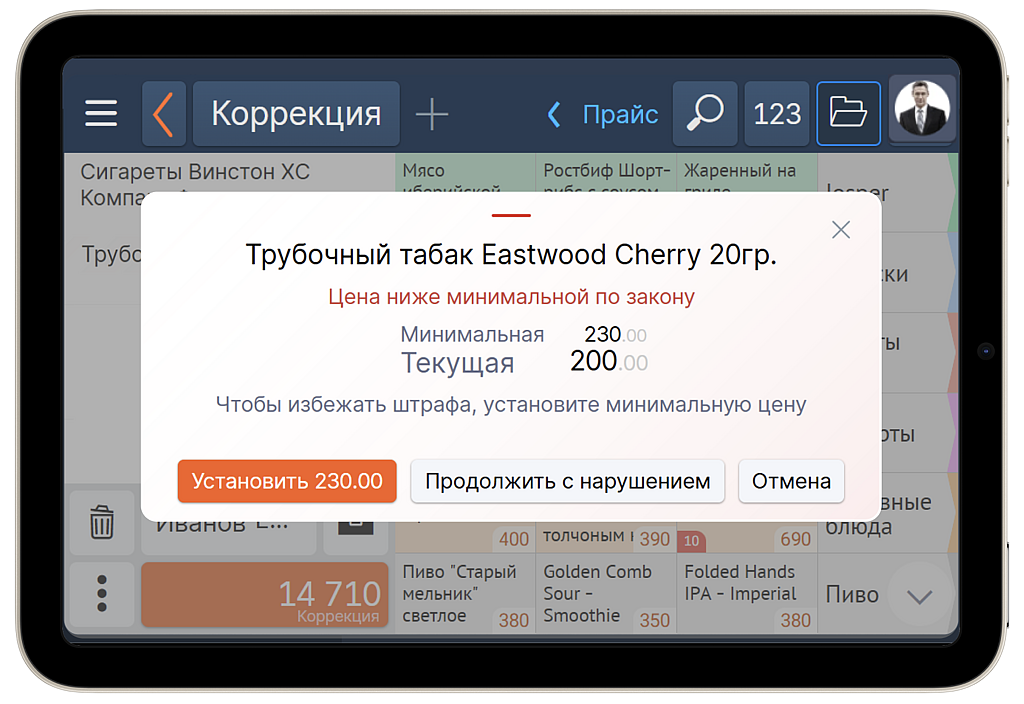This screenshot has width=1024, height=704.
Task: Open the three-dot options menu
Action: coord(101,594)
